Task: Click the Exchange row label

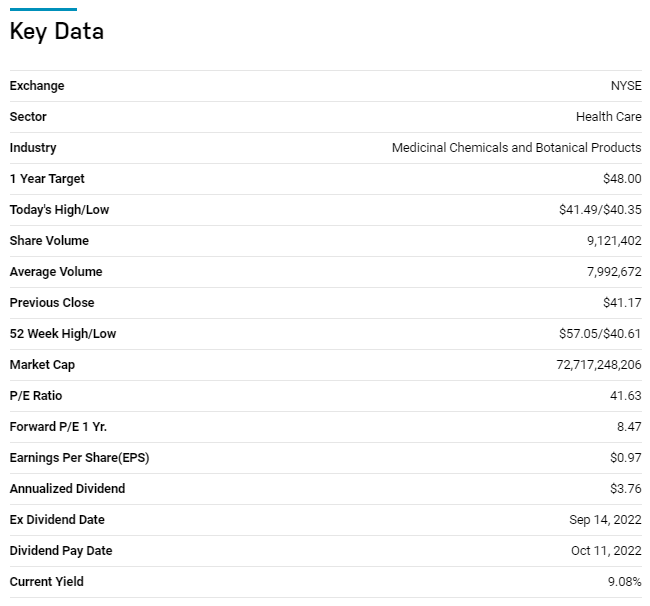Action: pyautogui.click(x=37, y=86)
